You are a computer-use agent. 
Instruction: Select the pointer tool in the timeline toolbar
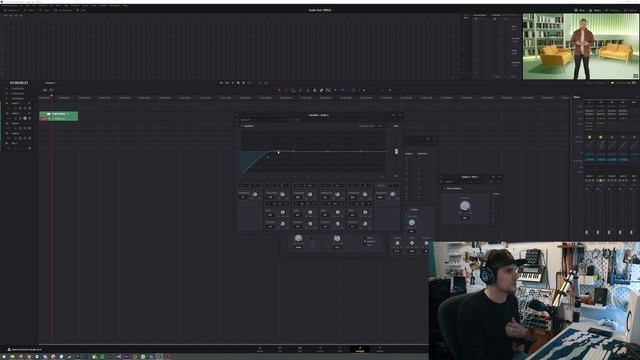(279, 90)
